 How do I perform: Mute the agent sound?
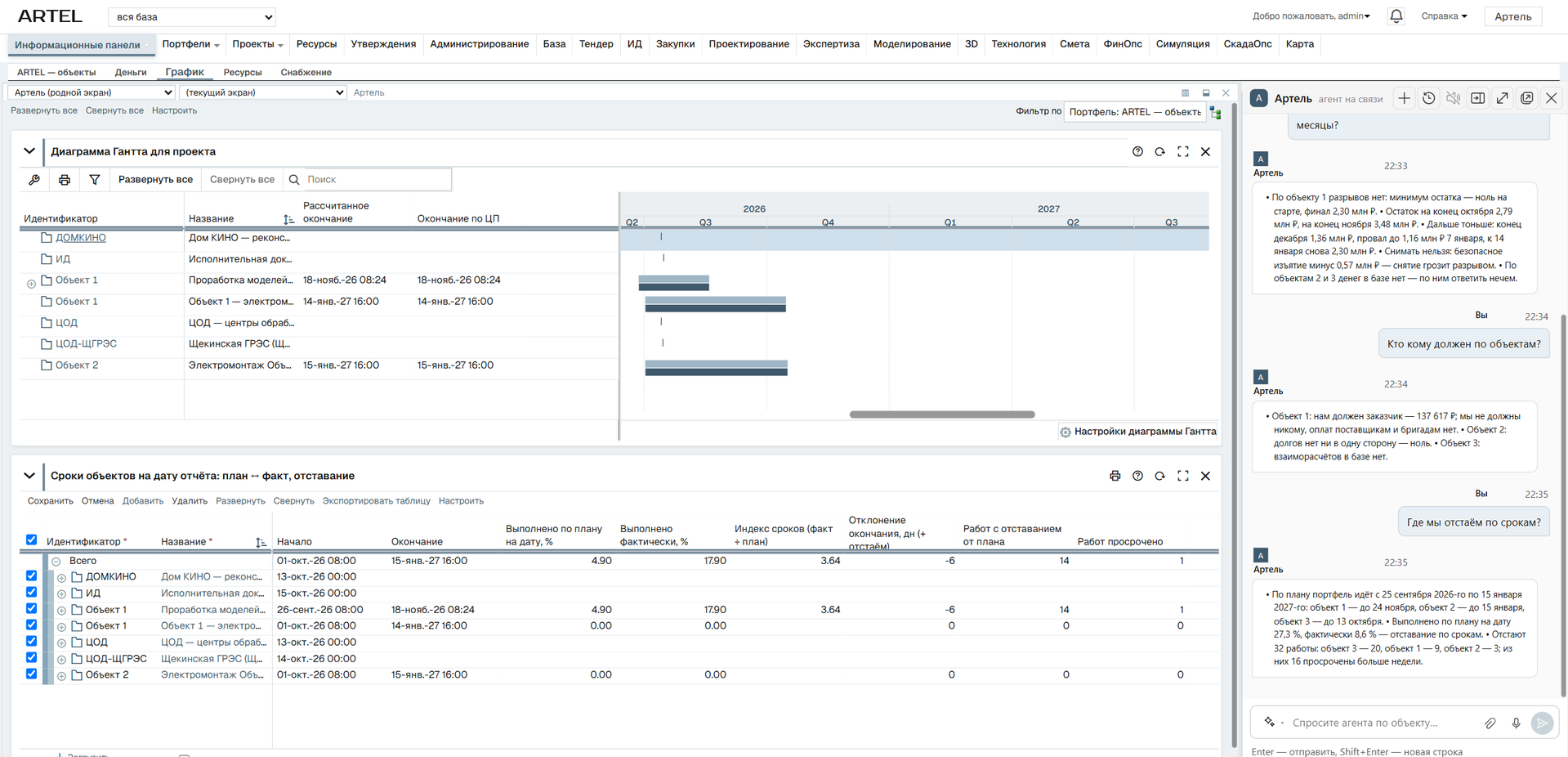[x=1453, y=98]
